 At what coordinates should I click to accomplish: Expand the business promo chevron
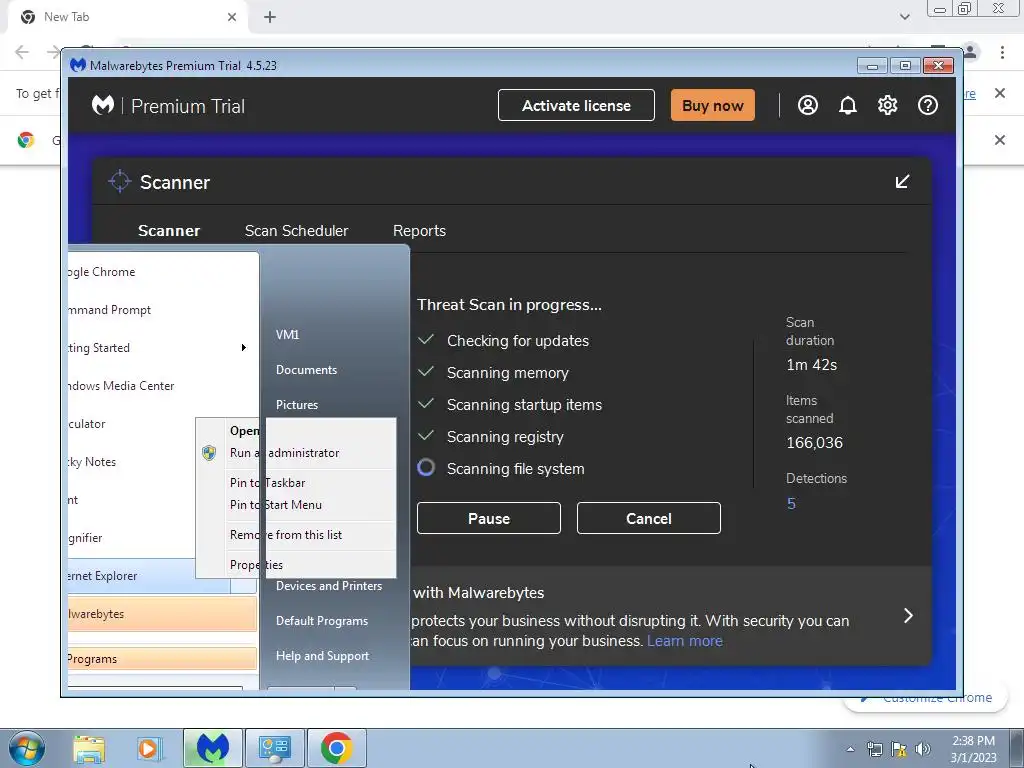point(908,615)
